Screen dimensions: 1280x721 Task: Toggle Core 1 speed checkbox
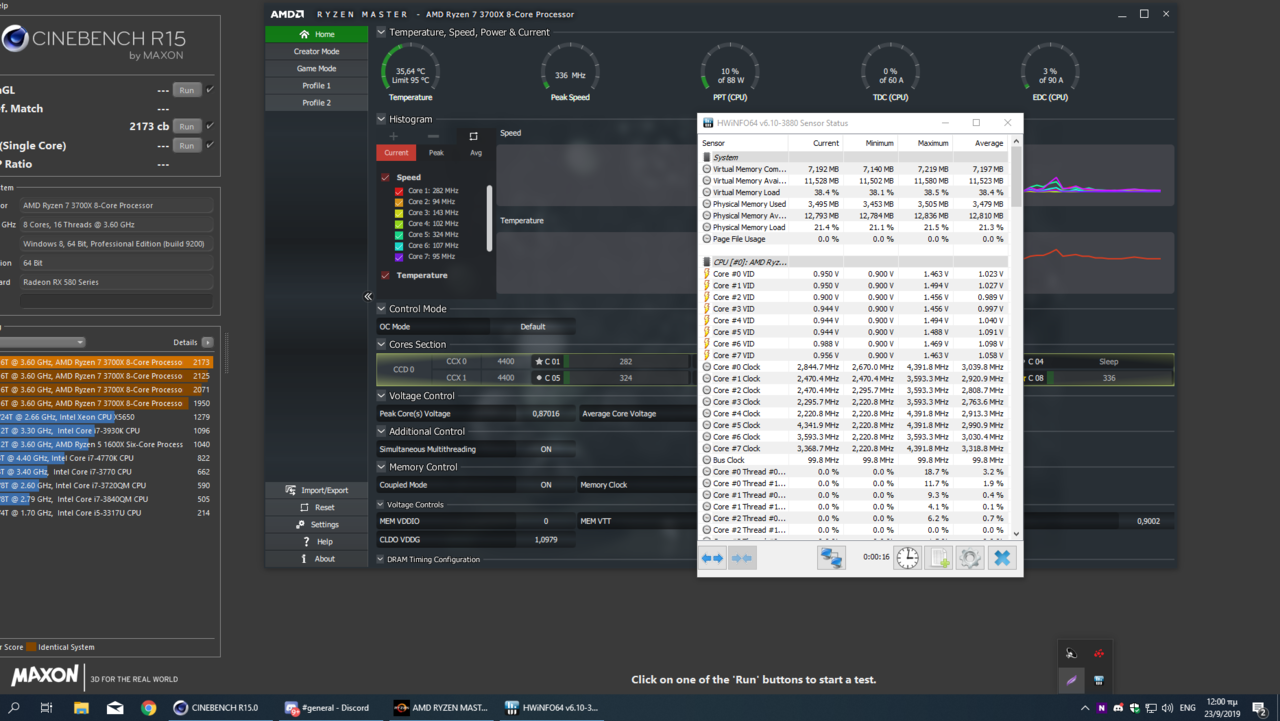click(x=399, y=190)
